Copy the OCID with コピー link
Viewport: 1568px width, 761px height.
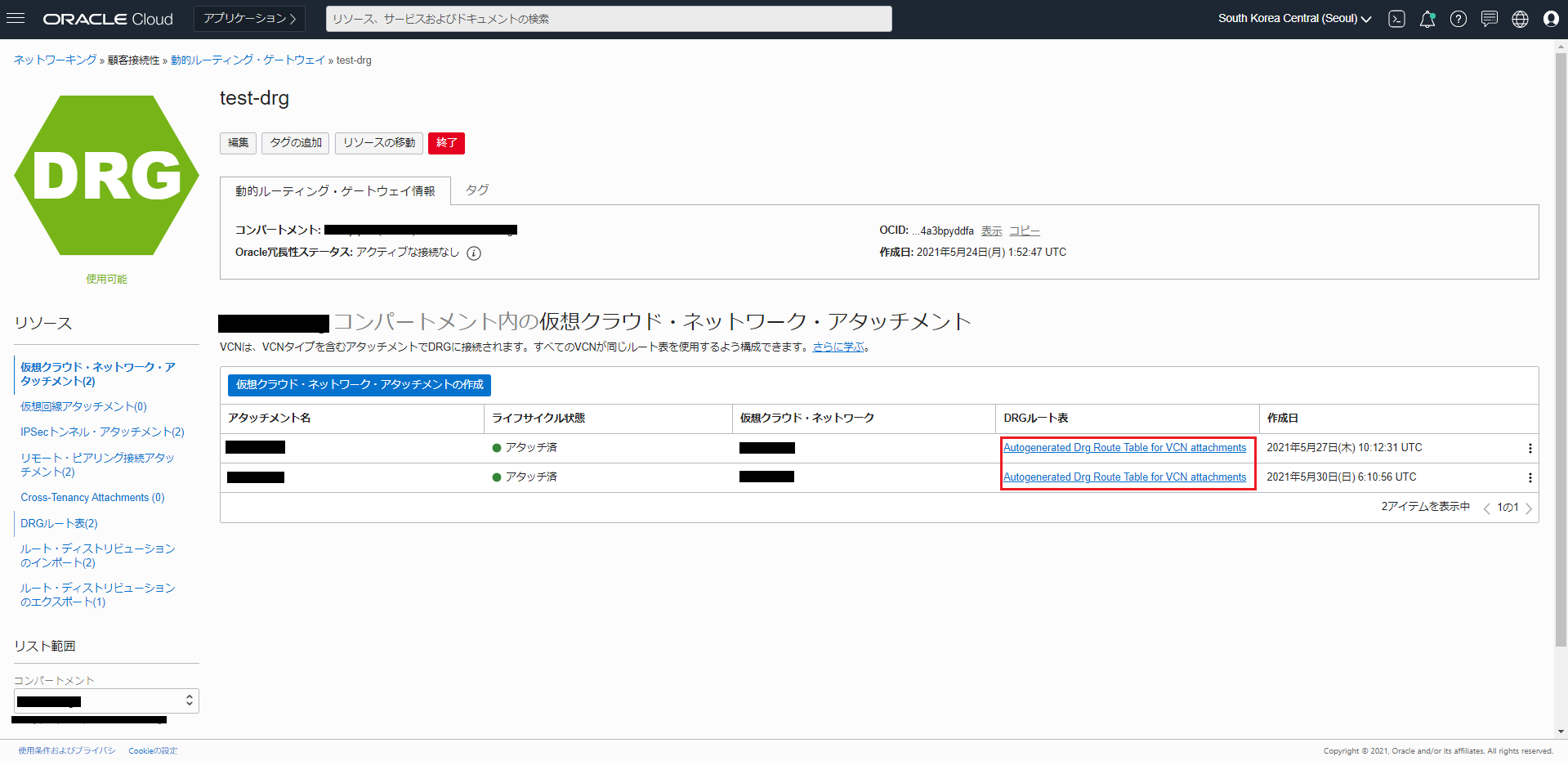(1025, 231)
